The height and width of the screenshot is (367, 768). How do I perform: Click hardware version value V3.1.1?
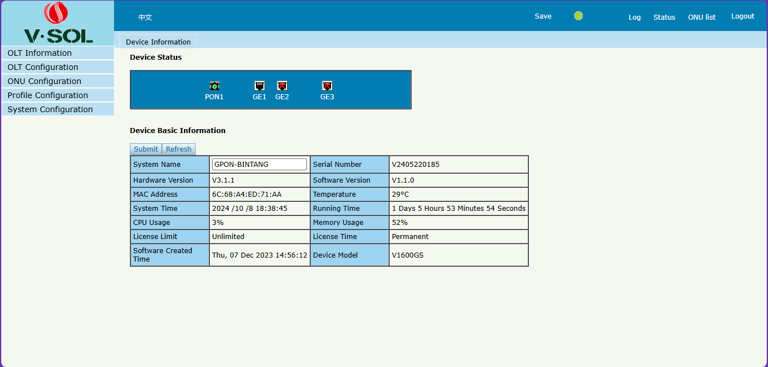coord(223,180)
